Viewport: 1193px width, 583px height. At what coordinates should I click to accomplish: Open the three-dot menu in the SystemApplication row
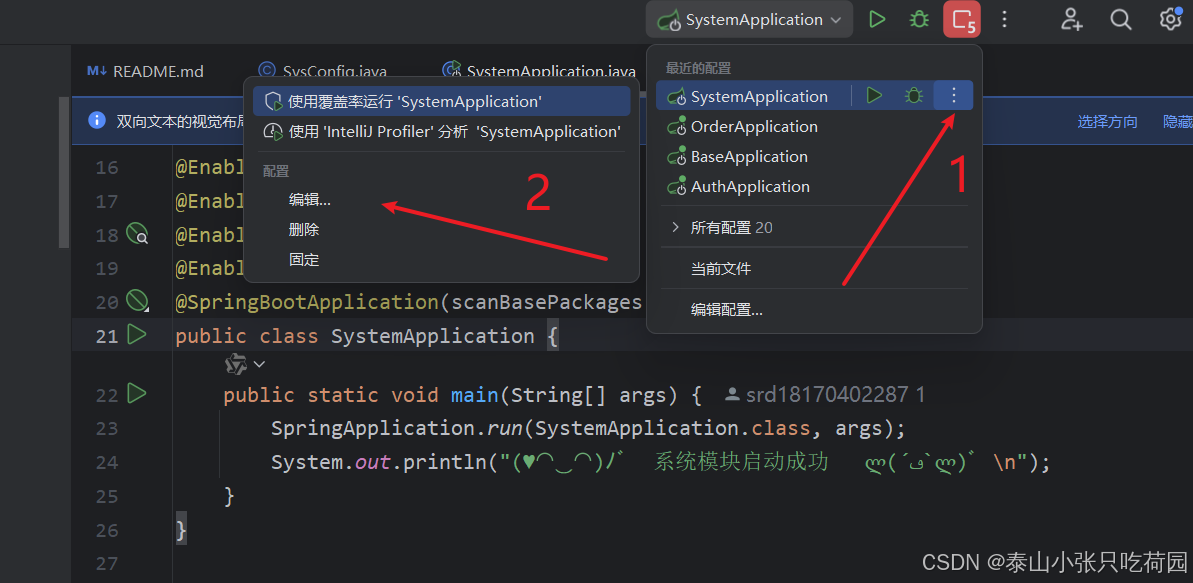(953, 96)
